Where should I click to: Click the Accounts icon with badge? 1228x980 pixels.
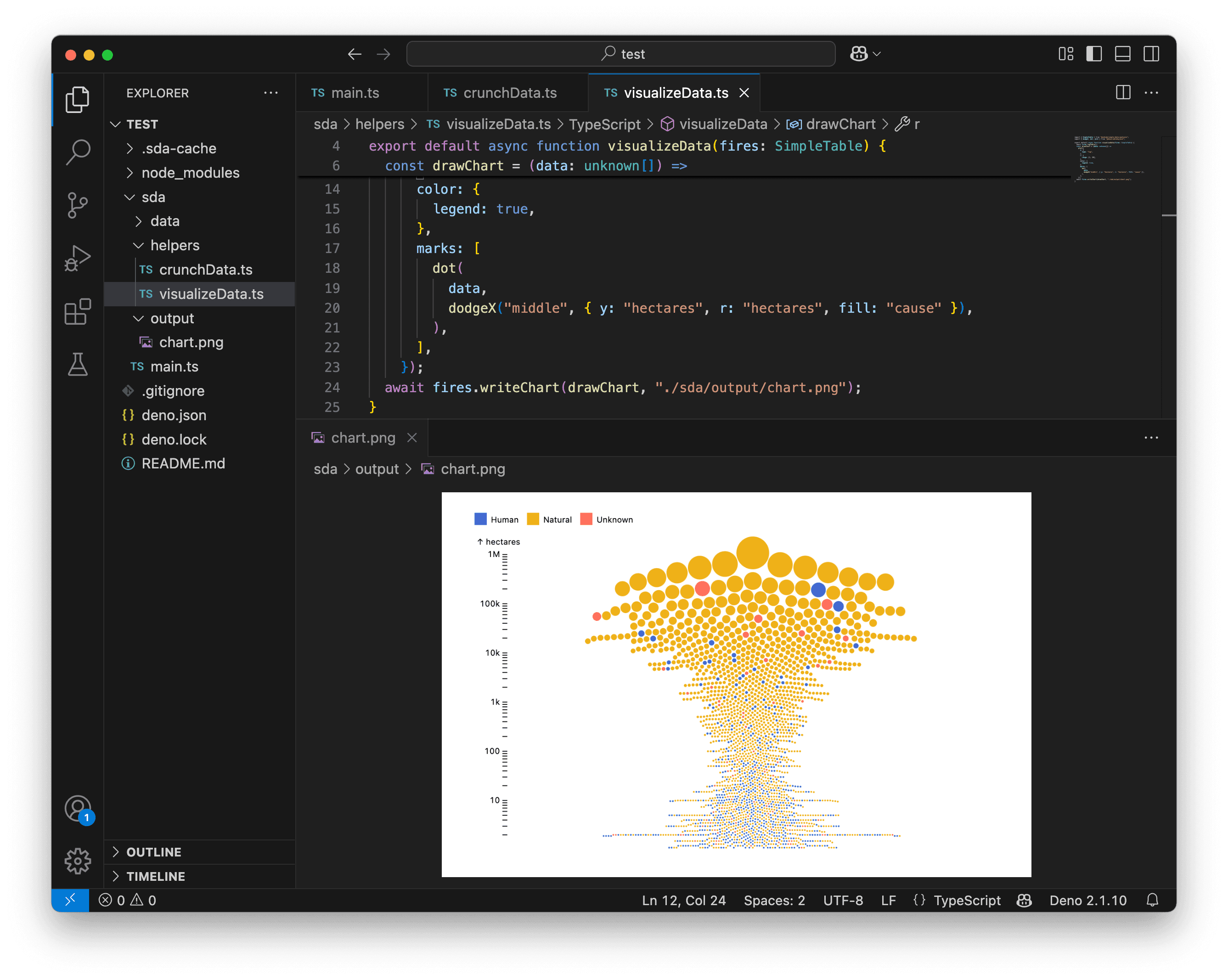[x=78, y=809]
